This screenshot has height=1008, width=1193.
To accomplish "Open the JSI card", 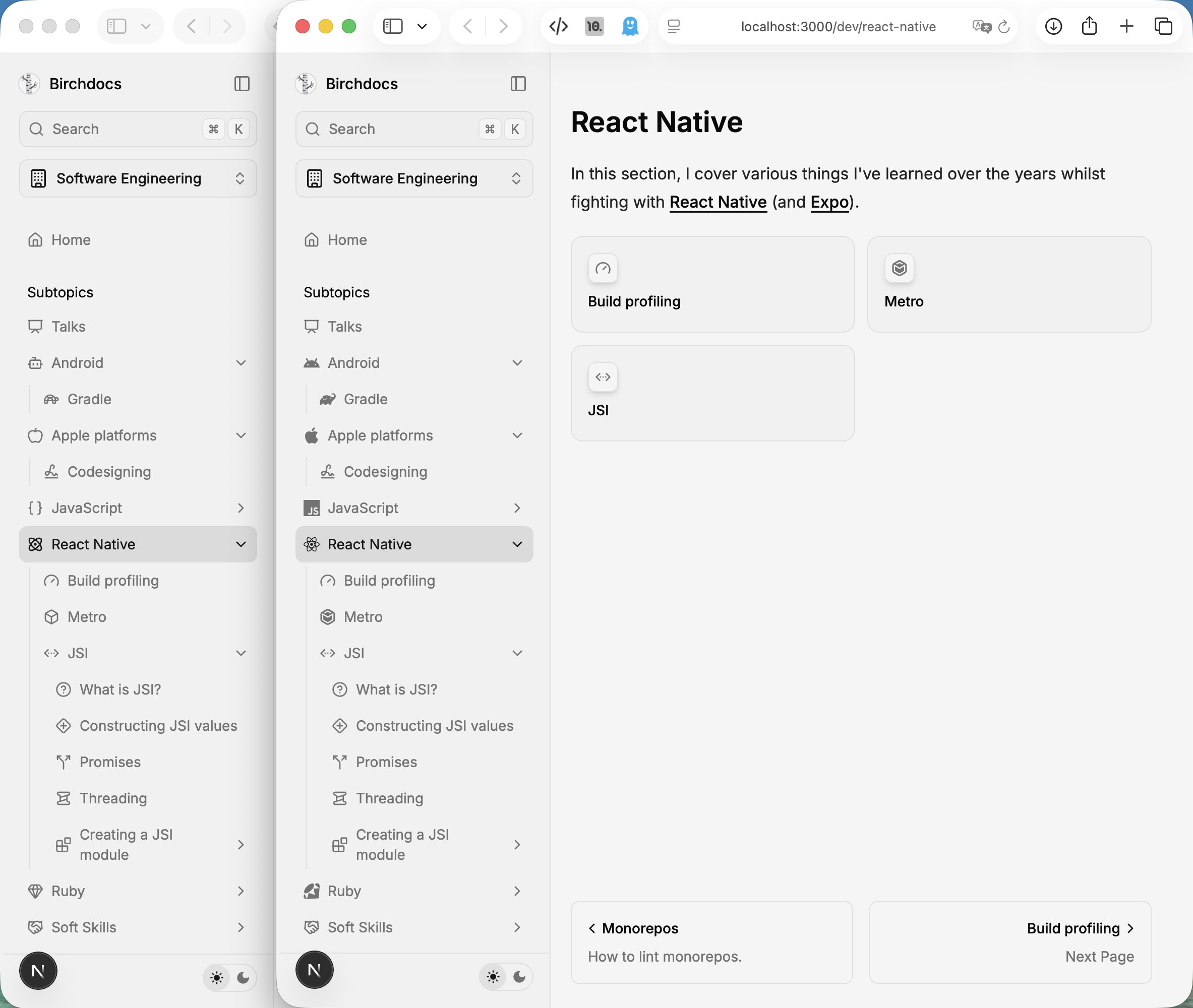I will [713, 393].
